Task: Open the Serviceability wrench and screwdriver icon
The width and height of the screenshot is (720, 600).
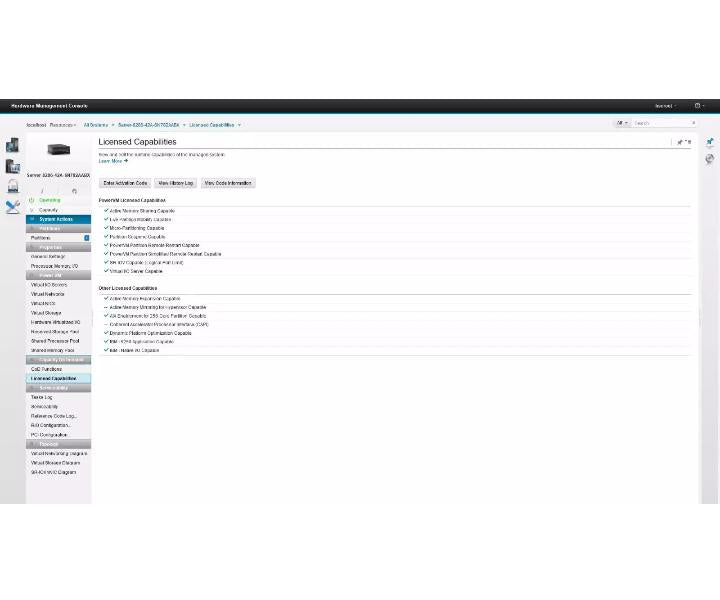Action: 13,207
